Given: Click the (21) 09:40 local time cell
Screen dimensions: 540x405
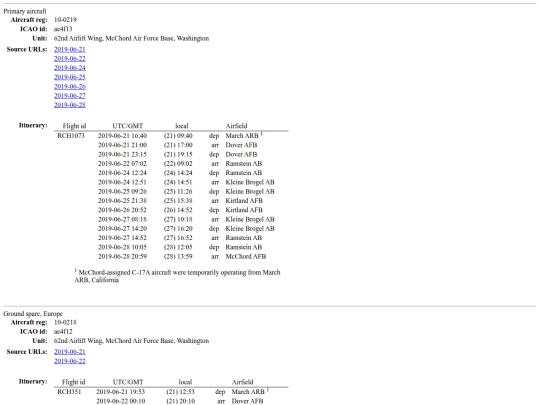Looking at the screenshot, I should point(178,136).
